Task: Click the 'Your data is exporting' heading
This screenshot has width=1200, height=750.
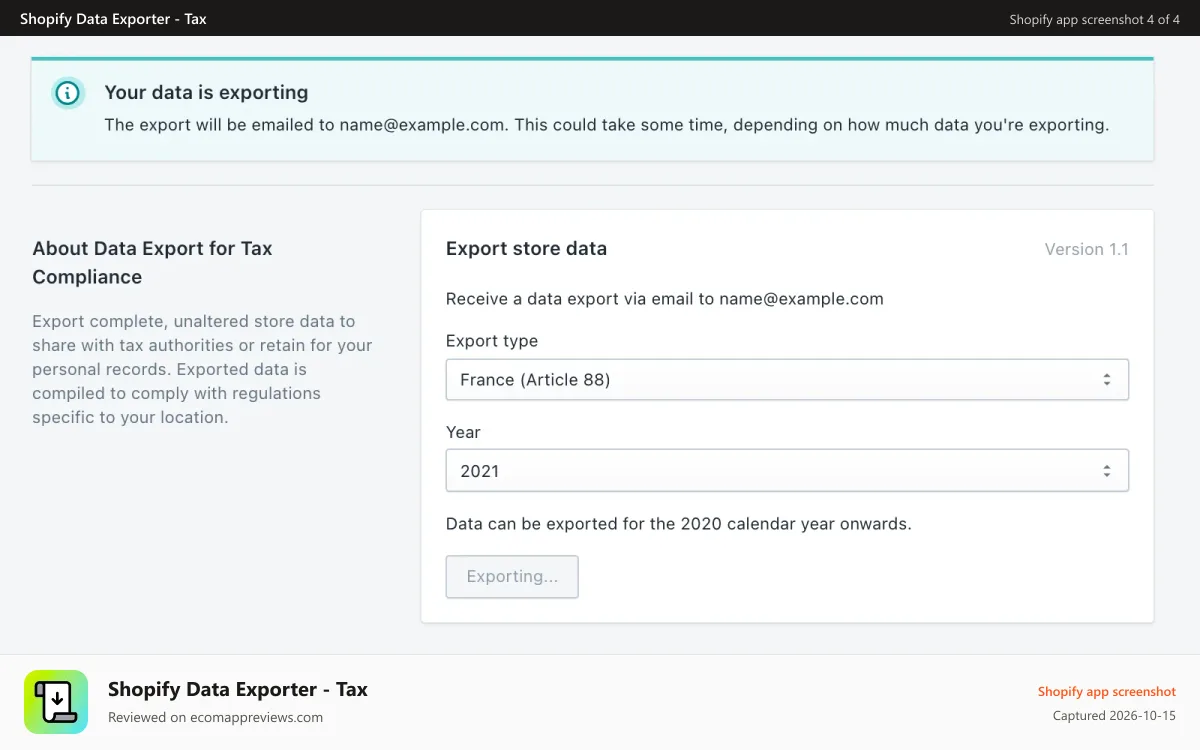Action: pyautogui.click(x=206, y=92)
